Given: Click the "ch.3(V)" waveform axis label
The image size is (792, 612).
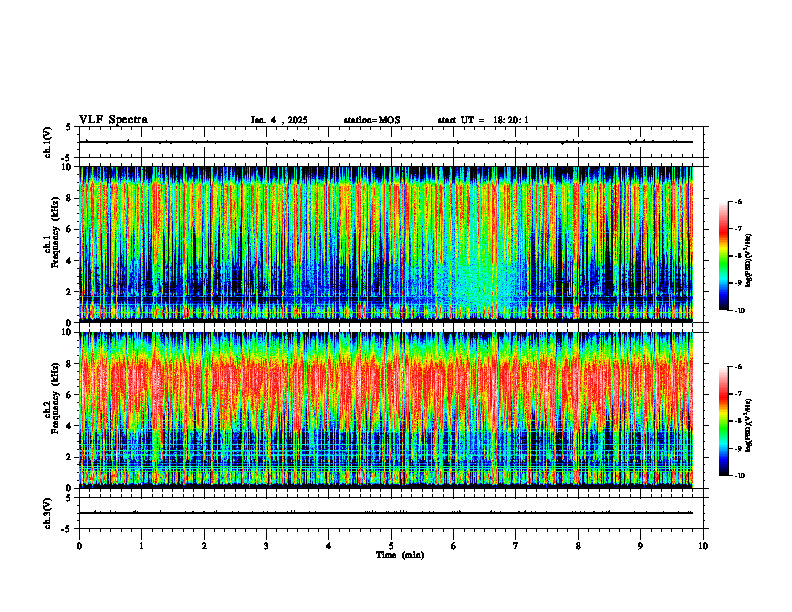Looking at the screenshot, I should [48, 513].
